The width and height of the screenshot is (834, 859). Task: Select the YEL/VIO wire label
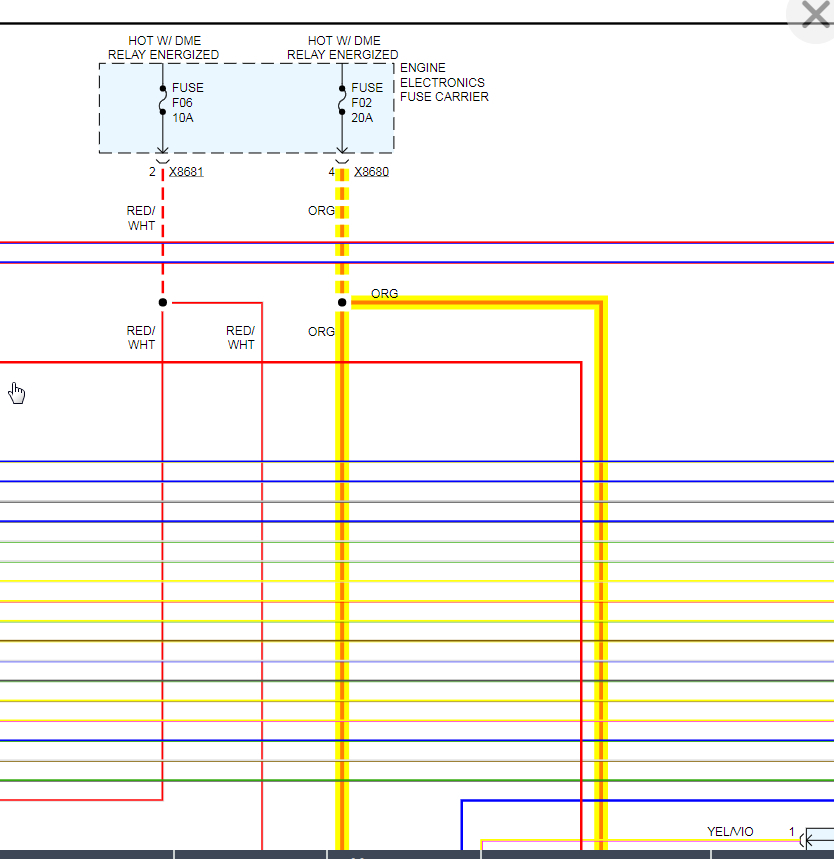[x=730, y=832]
